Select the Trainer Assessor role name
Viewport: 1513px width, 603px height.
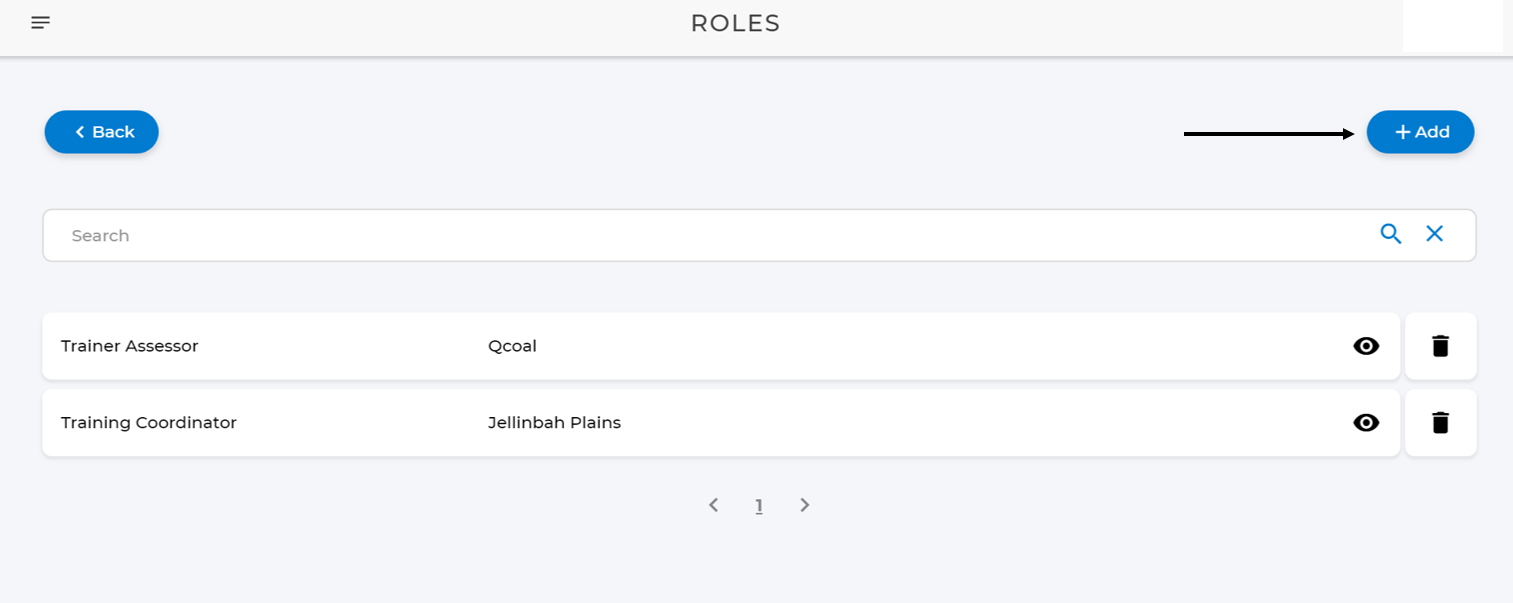(130, 346)
